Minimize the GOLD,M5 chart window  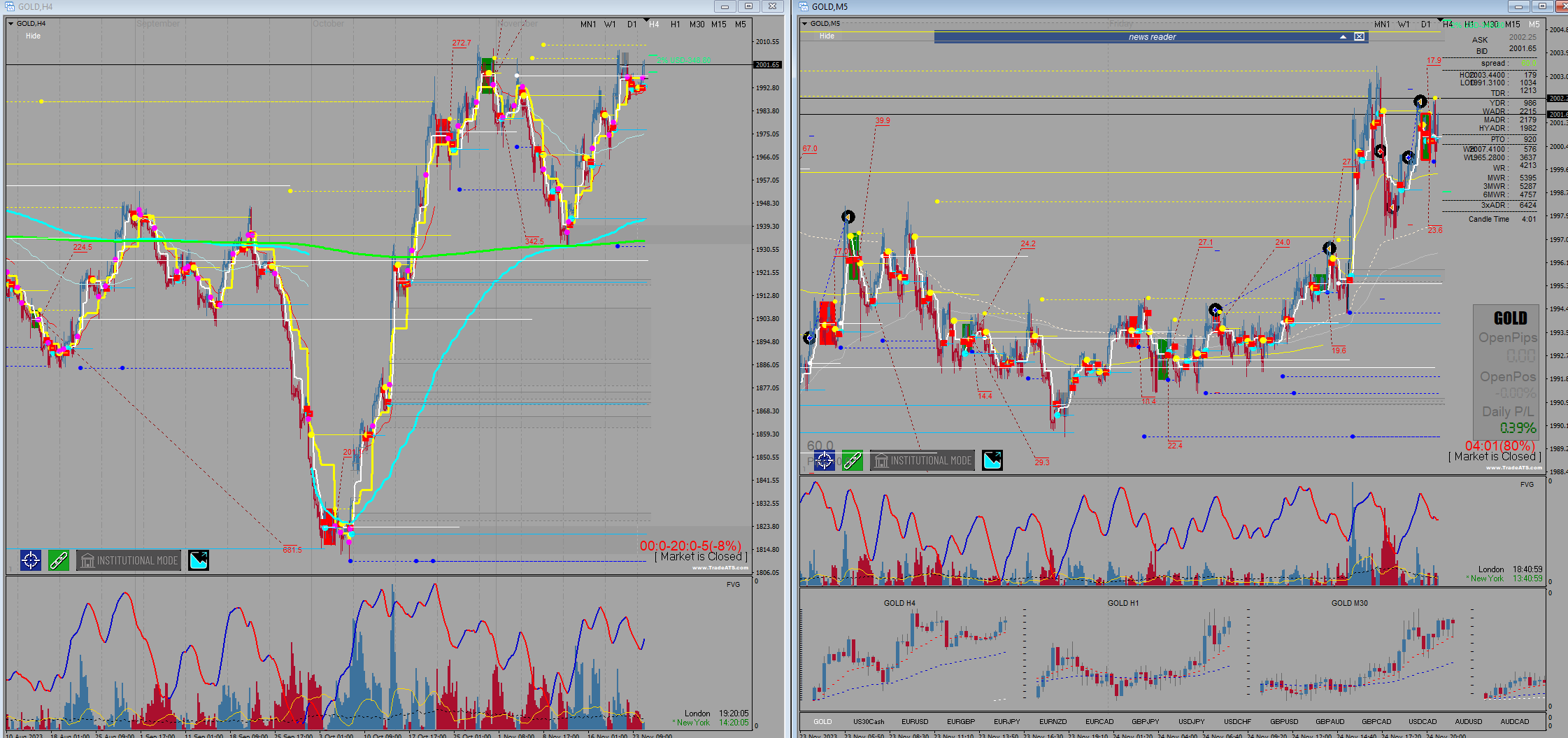pyautogui.click(x=1518, y=6)
